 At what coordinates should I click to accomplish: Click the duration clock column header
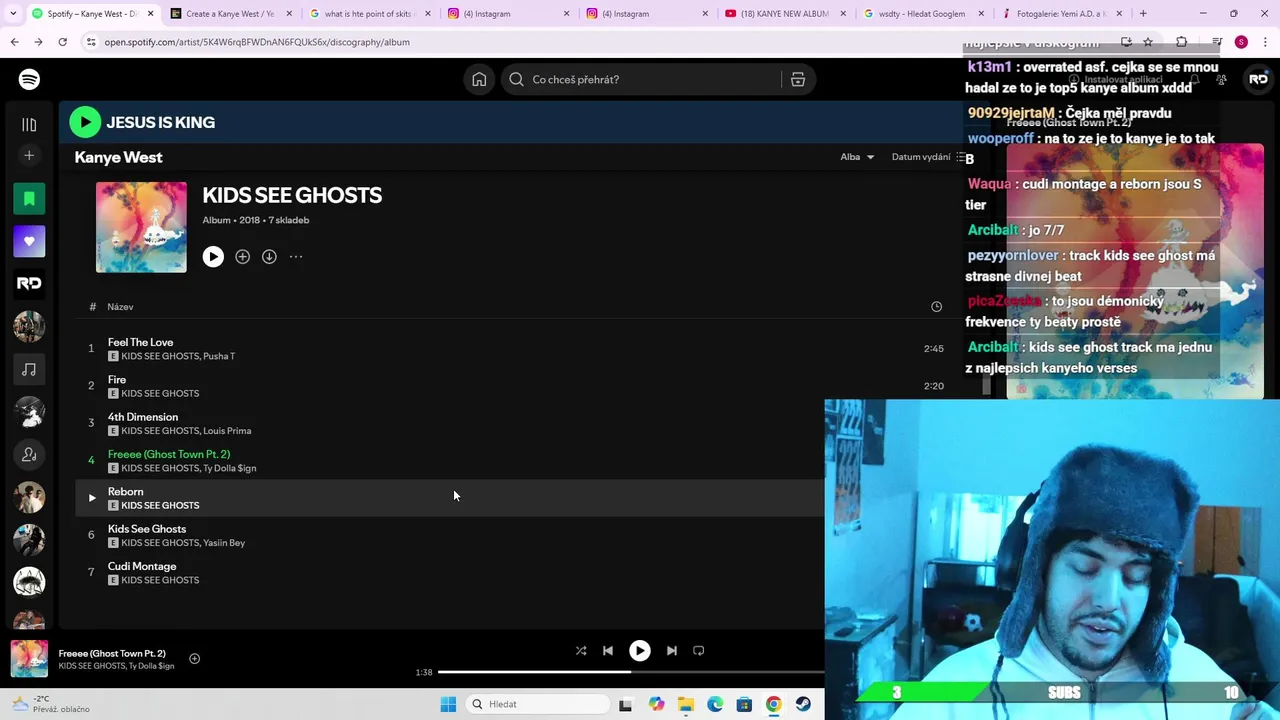point(936,307)
